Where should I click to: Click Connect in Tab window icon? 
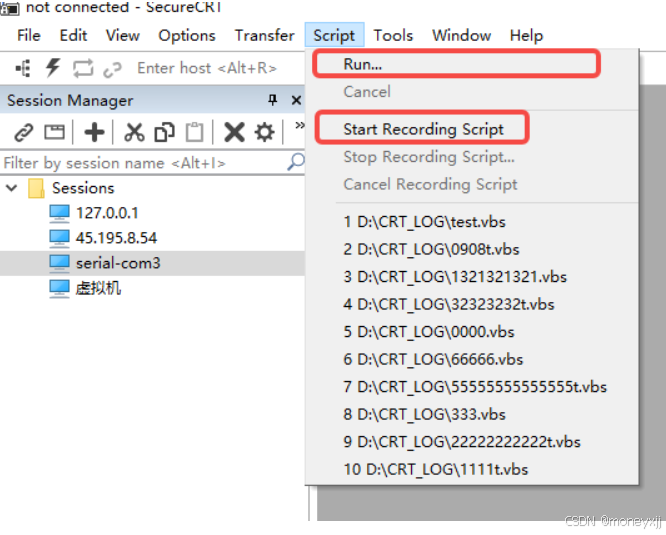click(55, 132)
